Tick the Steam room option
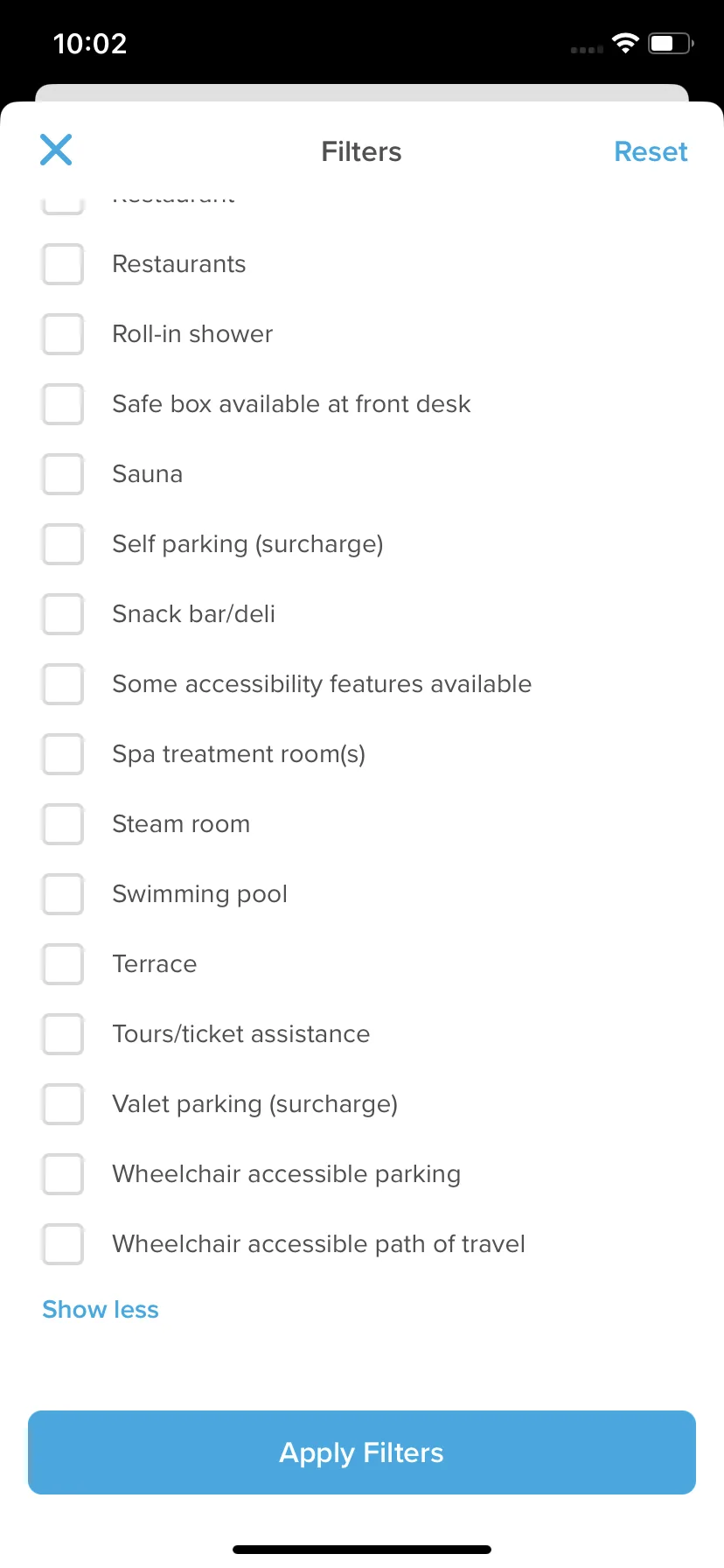This screenshot has width=724, height=1568. coord(63,824)
